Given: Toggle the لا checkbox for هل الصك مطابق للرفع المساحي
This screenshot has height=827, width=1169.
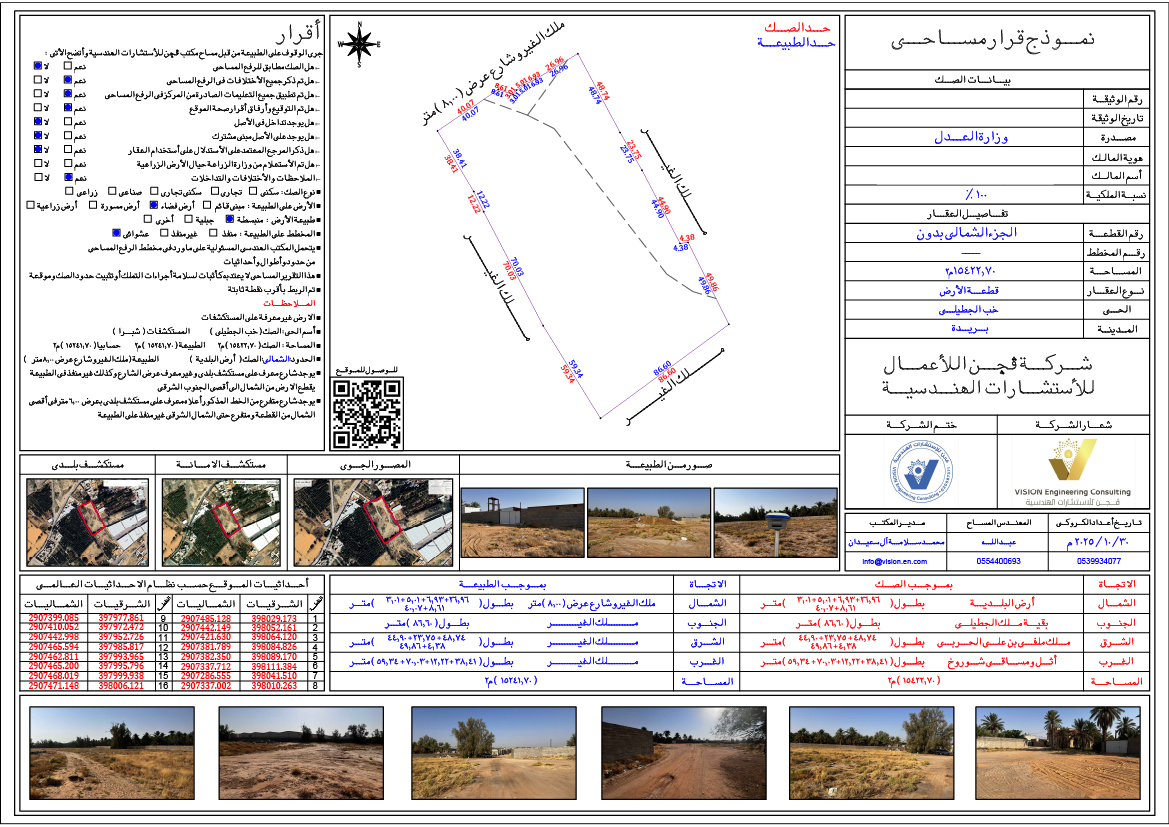Looking at the screenshot, I should (x=37, y=65).
